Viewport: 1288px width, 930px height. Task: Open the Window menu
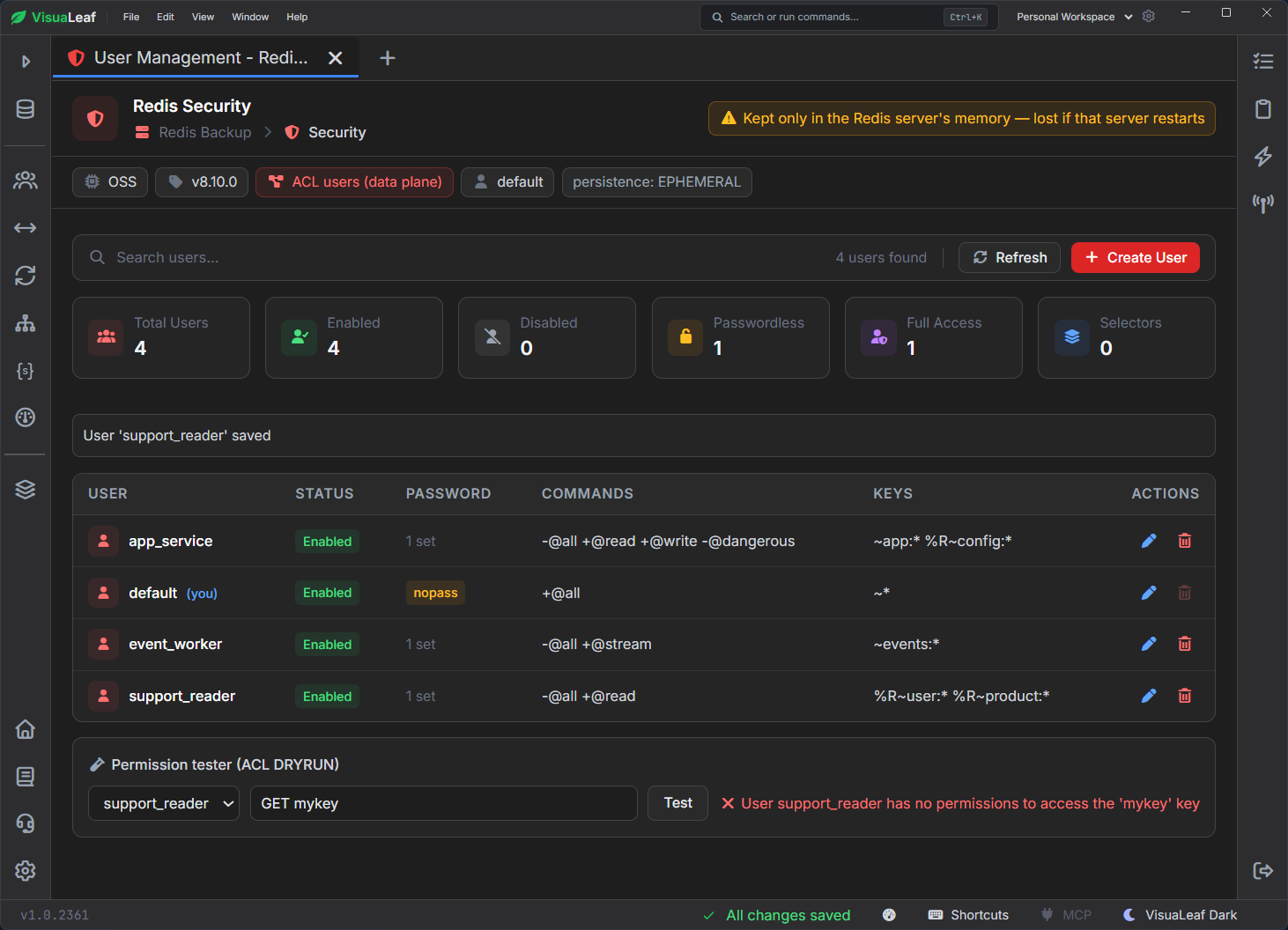coord(250,17)
